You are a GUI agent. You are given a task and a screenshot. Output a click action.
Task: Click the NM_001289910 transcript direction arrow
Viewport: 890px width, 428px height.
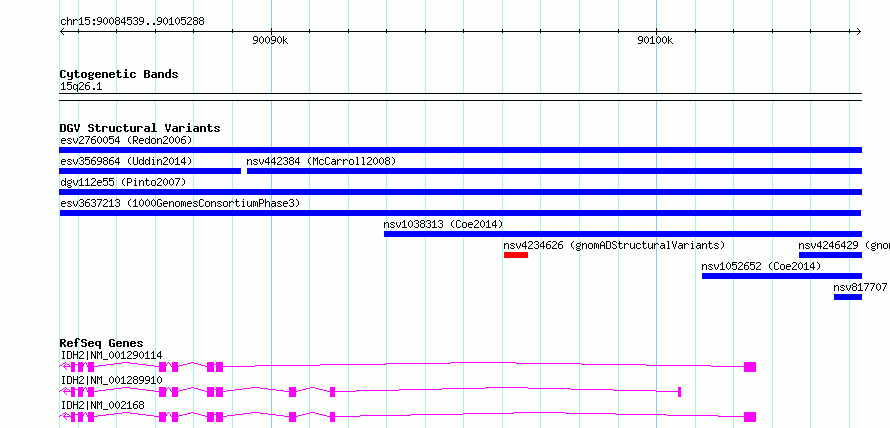click(x=64, y=392)
